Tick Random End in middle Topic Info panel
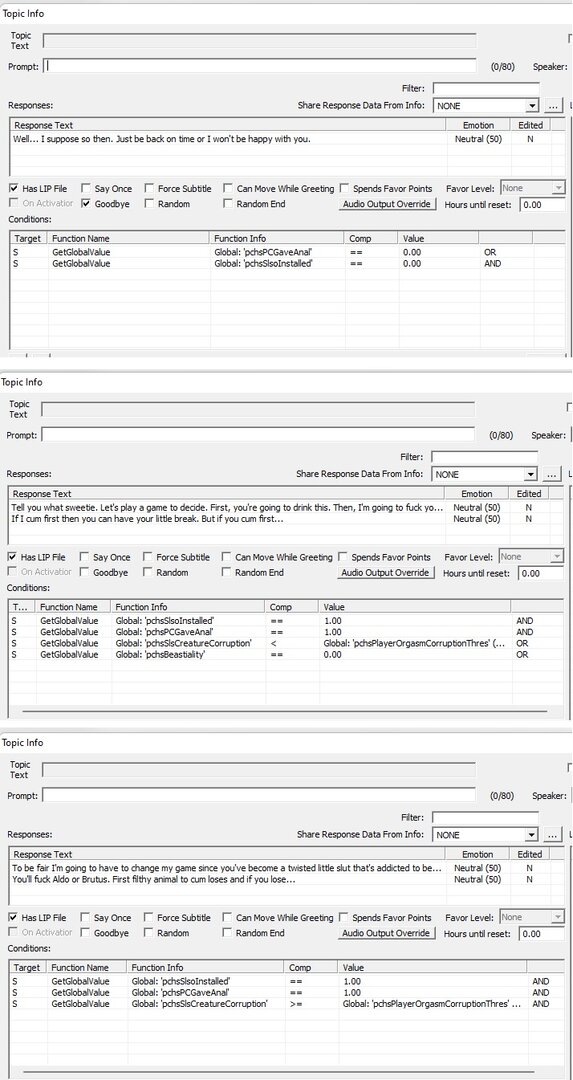 [x=227, y=572]
